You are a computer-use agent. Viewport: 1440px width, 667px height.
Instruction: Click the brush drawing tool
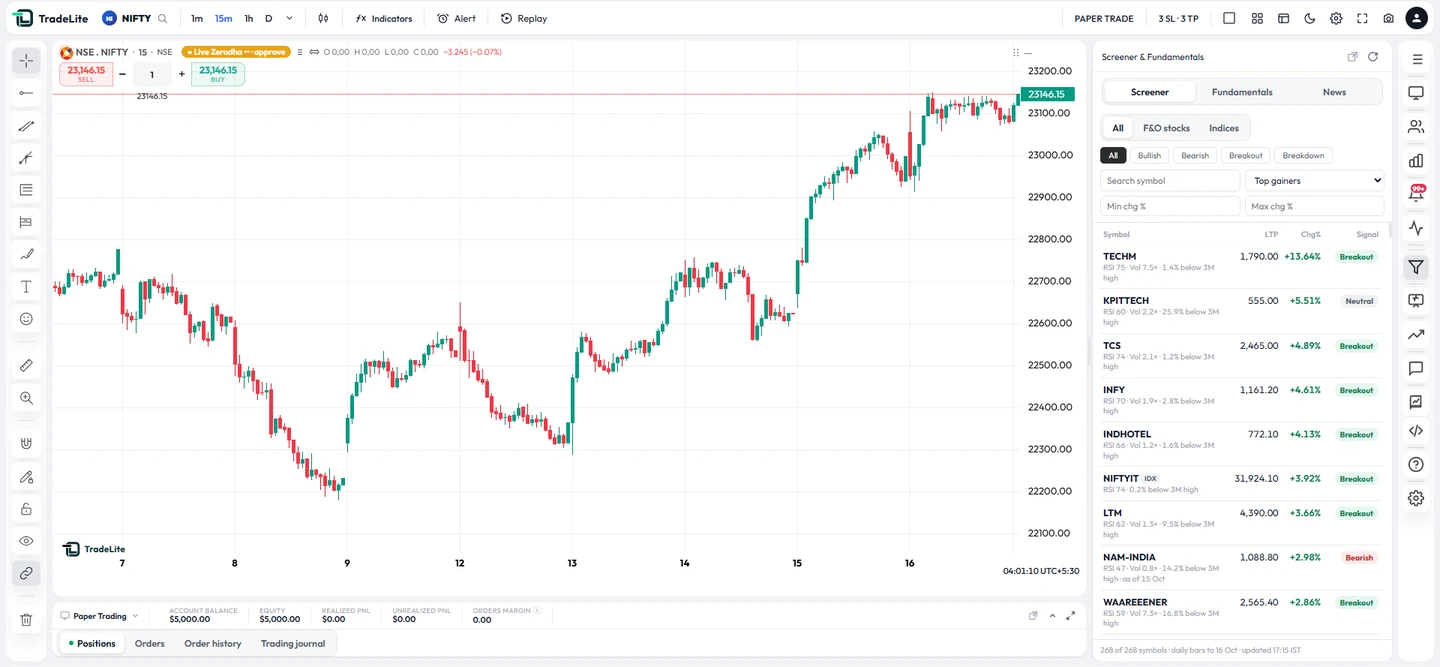pyautogui.click(x=26, y=255)
